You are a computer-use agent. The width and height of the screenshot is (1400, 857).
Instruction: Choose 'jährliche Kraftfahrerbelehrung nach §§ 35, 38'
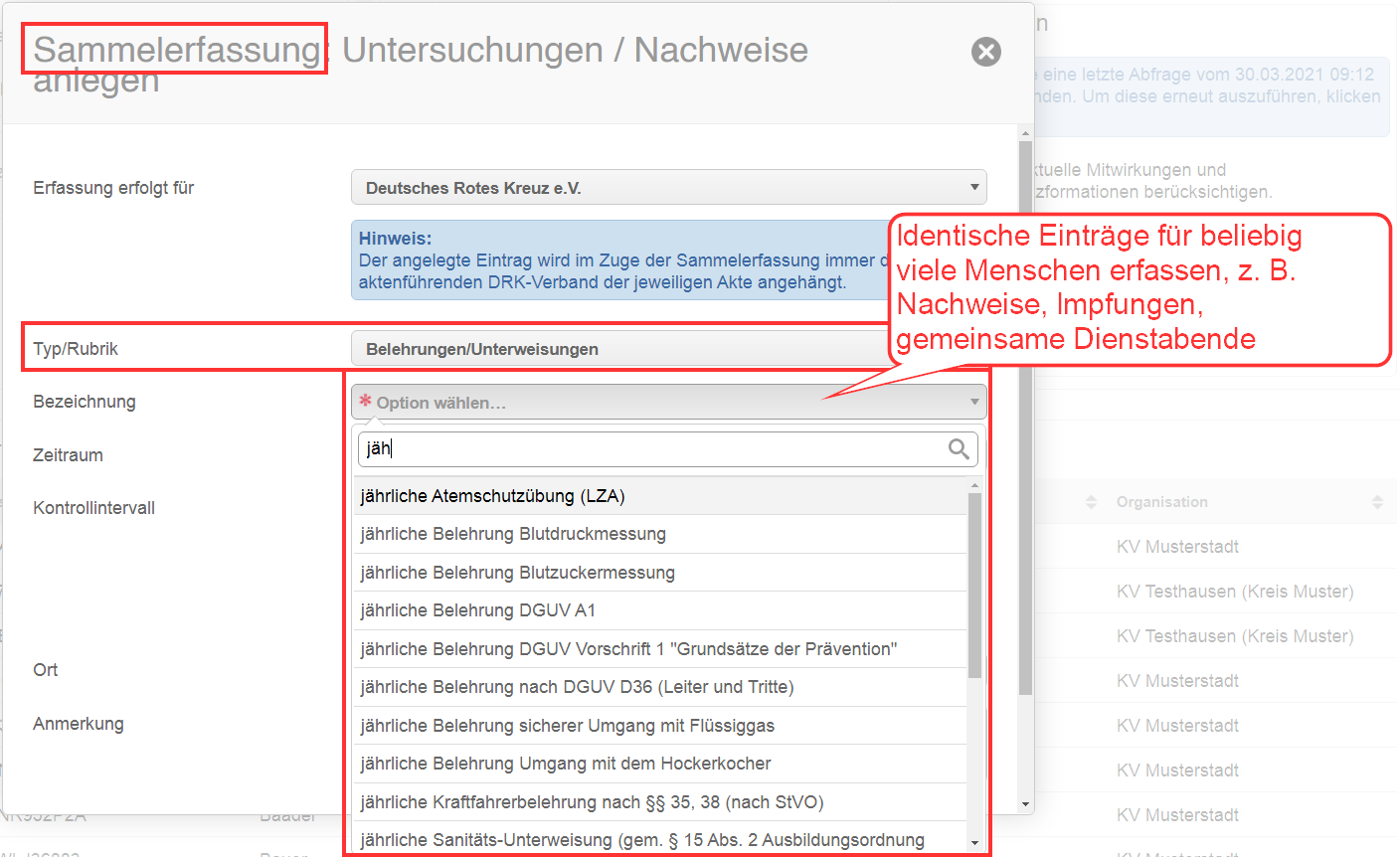tap(660, 802)
